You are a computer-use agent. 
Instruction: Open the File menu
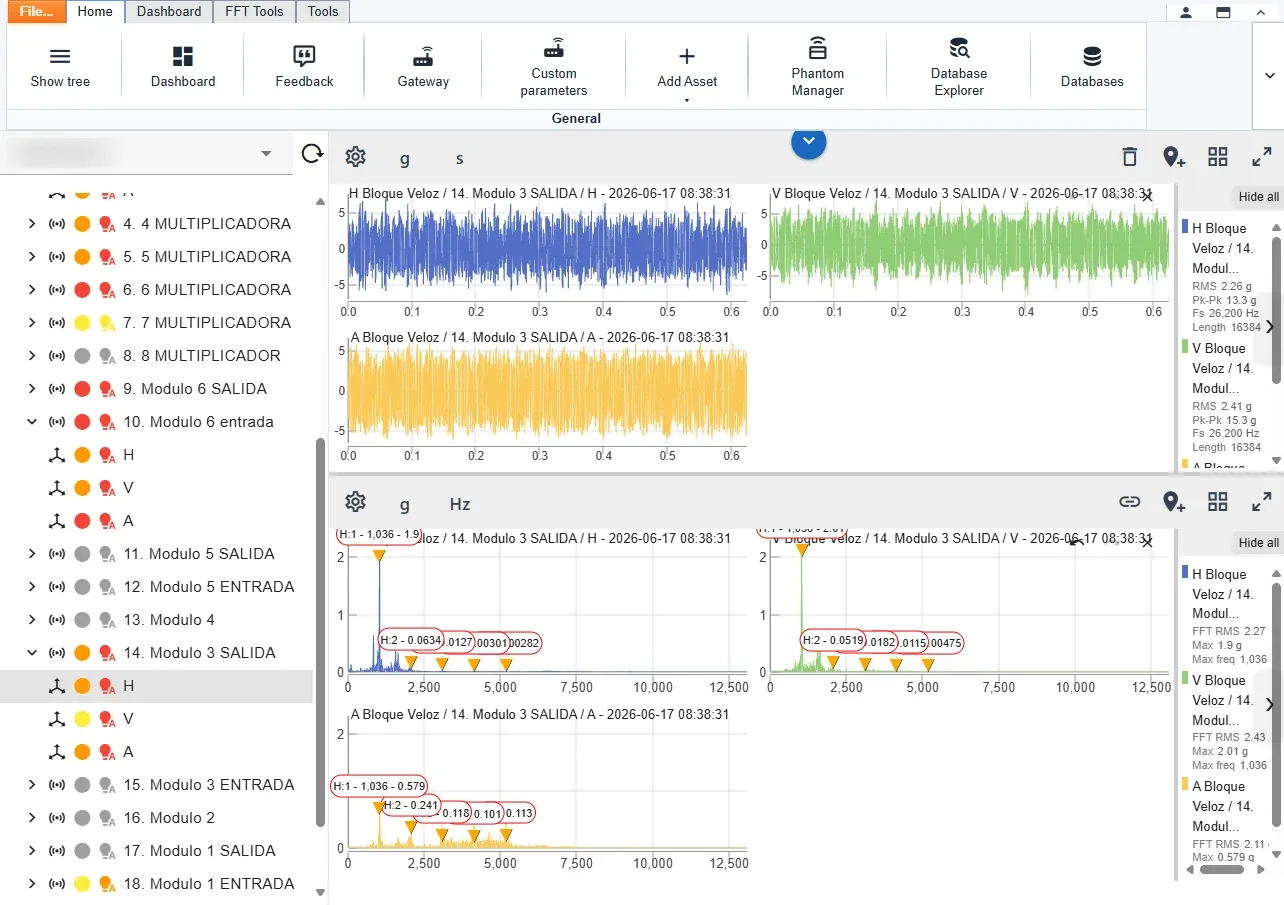point(36,12)
